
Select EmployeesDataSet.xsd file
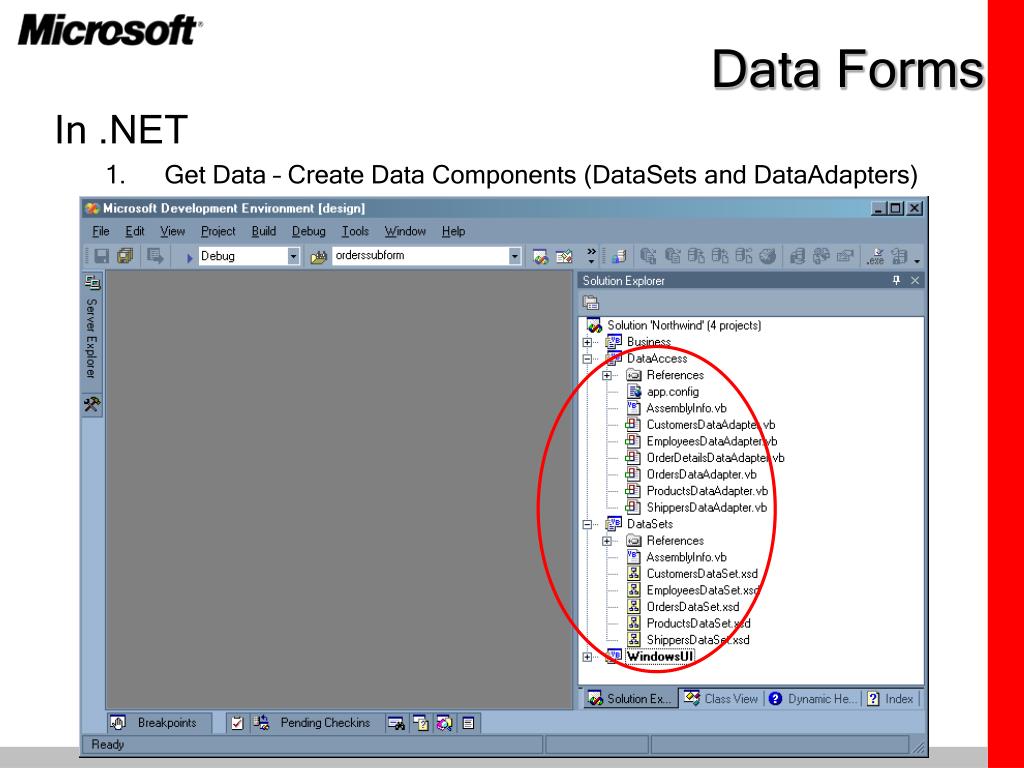(x=703, y=590)
